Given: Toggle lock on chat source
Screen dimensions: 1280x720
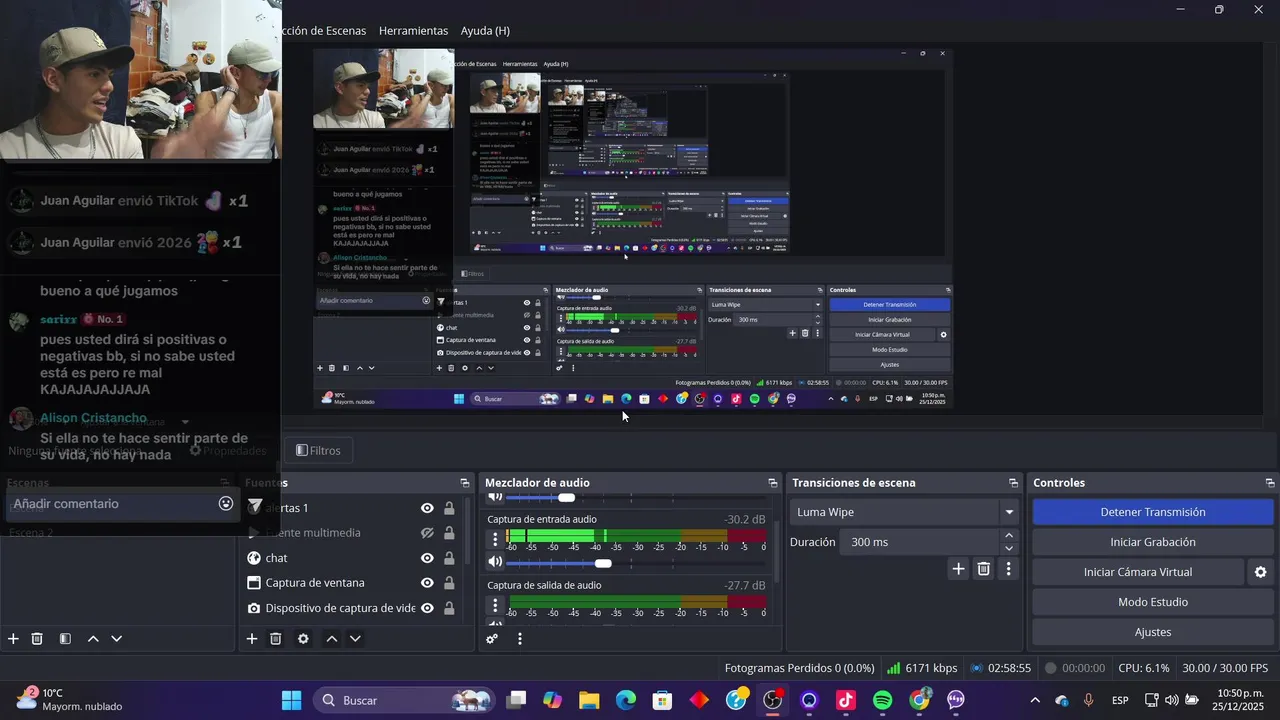Looking at the screenshot, I should 449,558.
